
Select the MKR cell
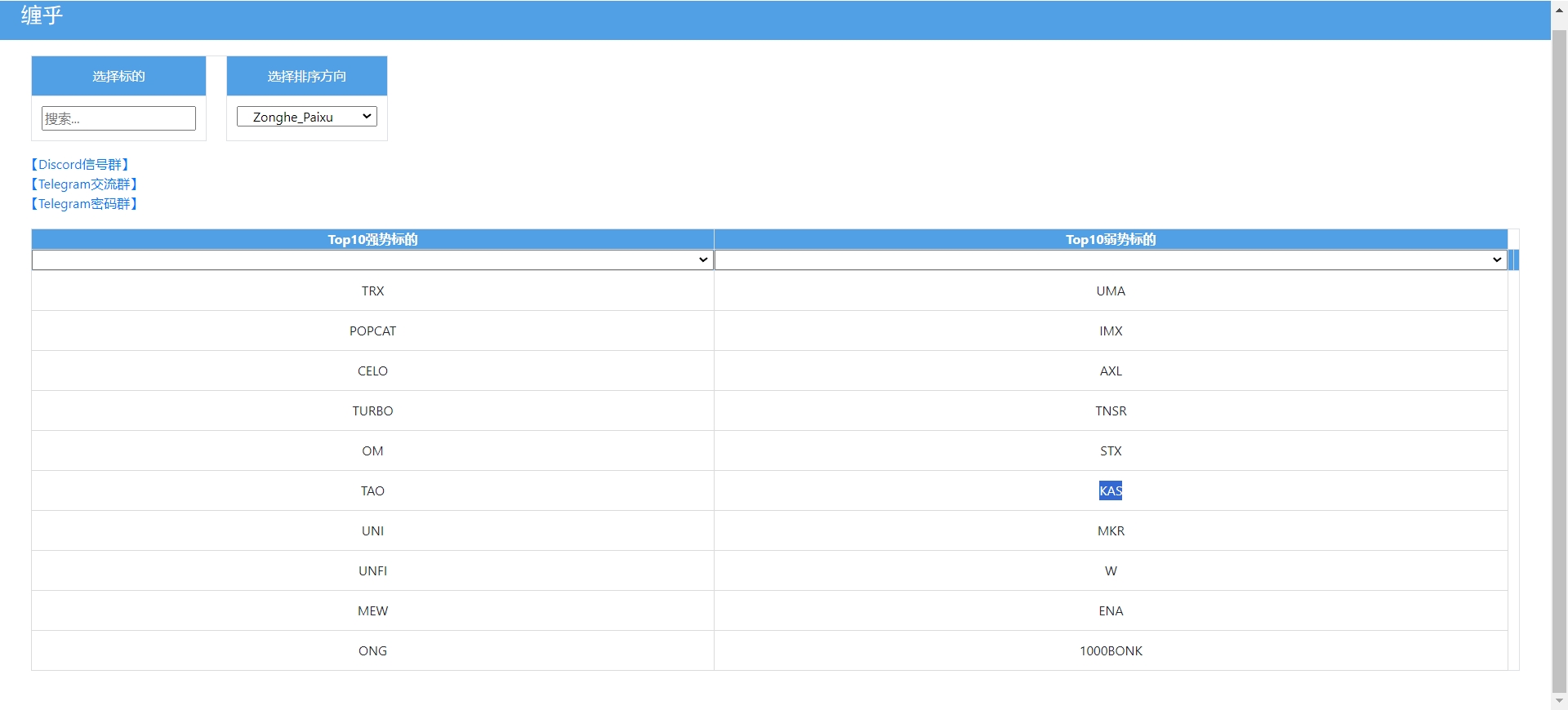(1111, 531)
